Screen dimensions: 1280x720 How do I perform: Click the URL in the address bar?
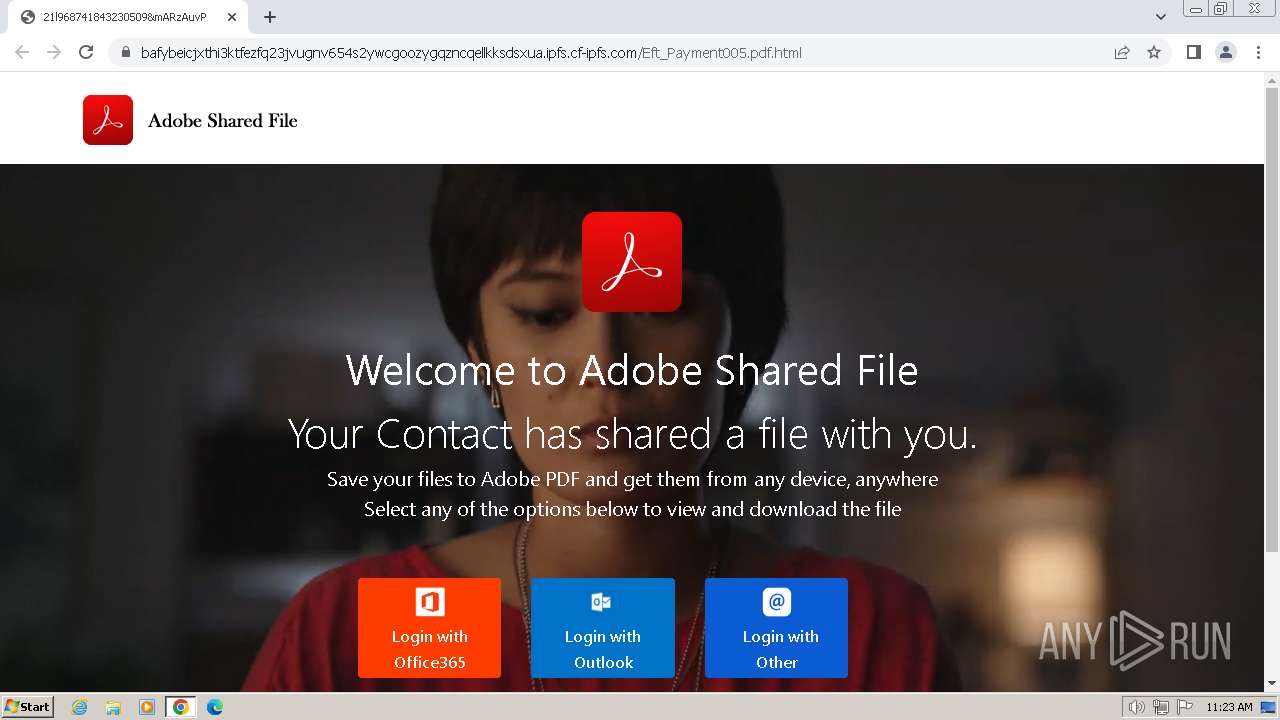[x=471, y=53]
